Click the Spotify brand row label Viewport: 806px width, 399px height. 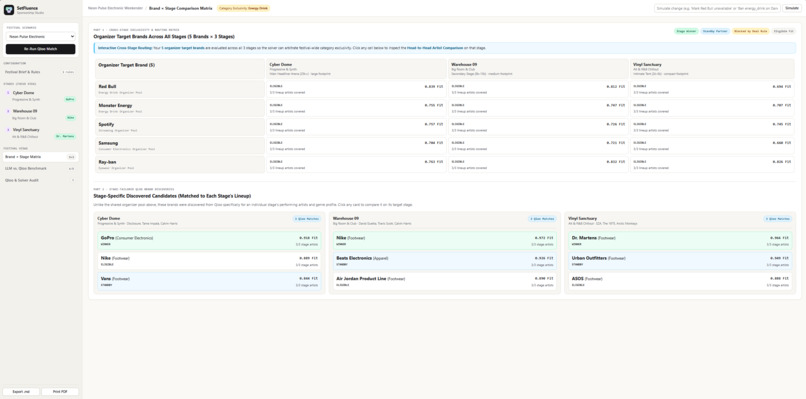(x=180, y=127)
